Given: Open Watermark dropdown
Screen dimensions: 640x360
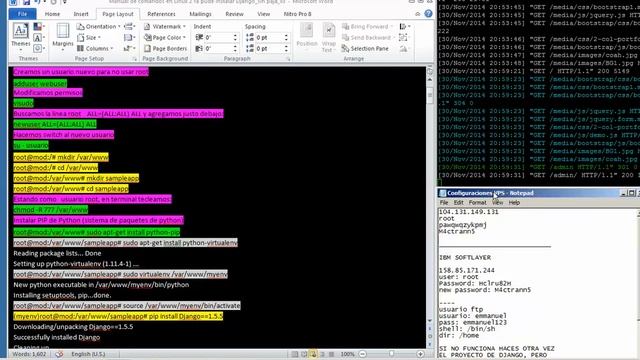Looking at the screenshot, I should coord(165,27).
